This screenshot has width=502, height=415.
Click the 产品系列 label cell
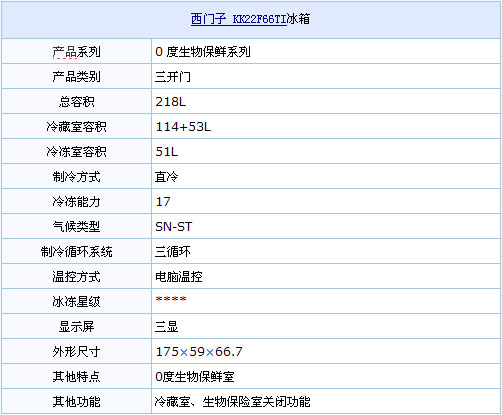pos(76,52)
